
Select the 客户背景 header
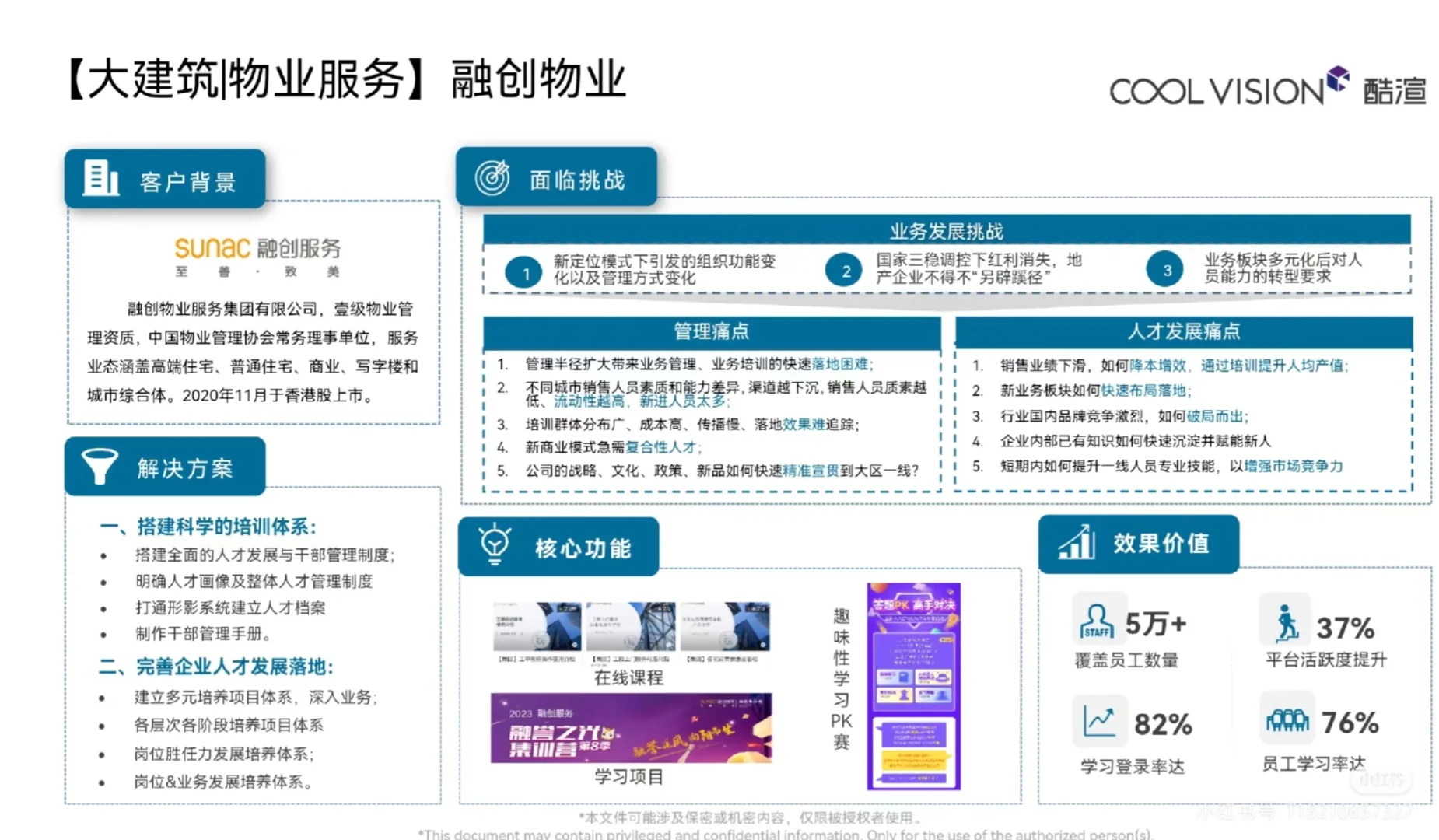coord(165,179)
